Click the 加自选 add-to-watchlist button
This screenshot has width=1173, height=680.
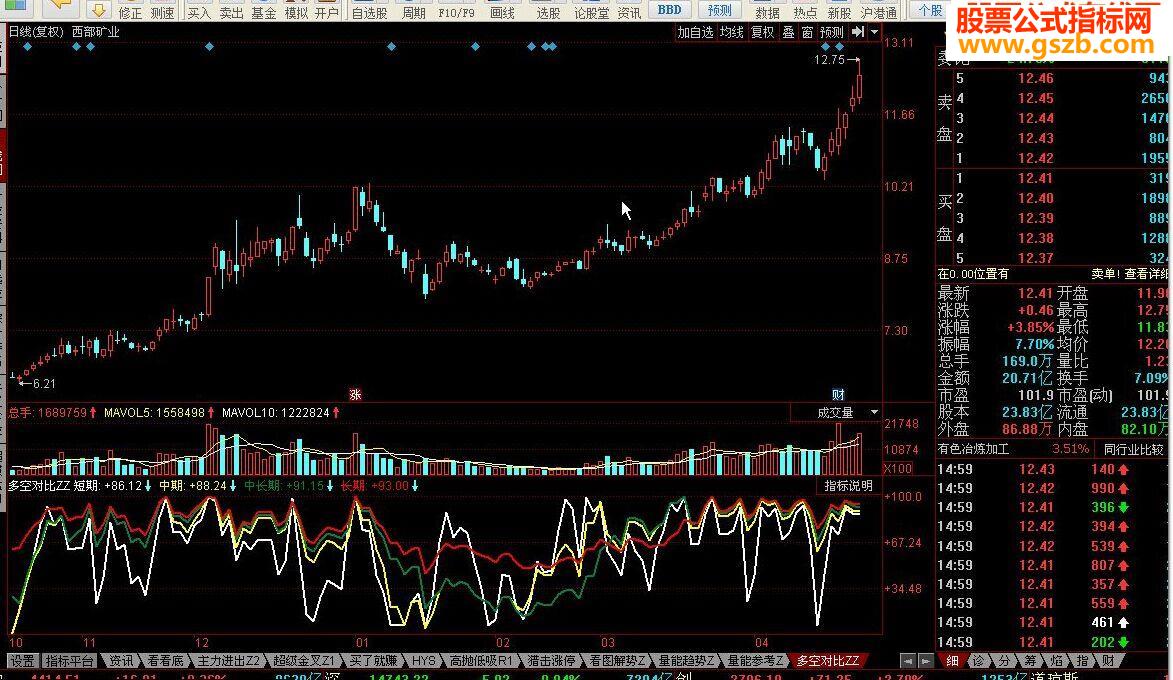pos(695,32)
